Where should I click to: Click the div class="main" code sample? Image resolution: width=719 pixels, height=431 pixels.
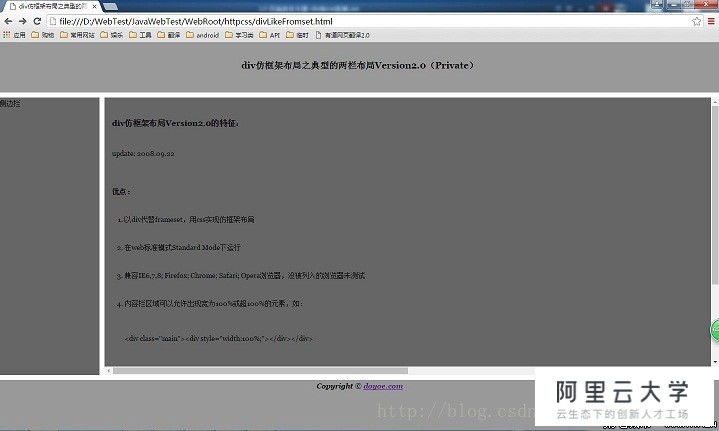coord(219,338)
